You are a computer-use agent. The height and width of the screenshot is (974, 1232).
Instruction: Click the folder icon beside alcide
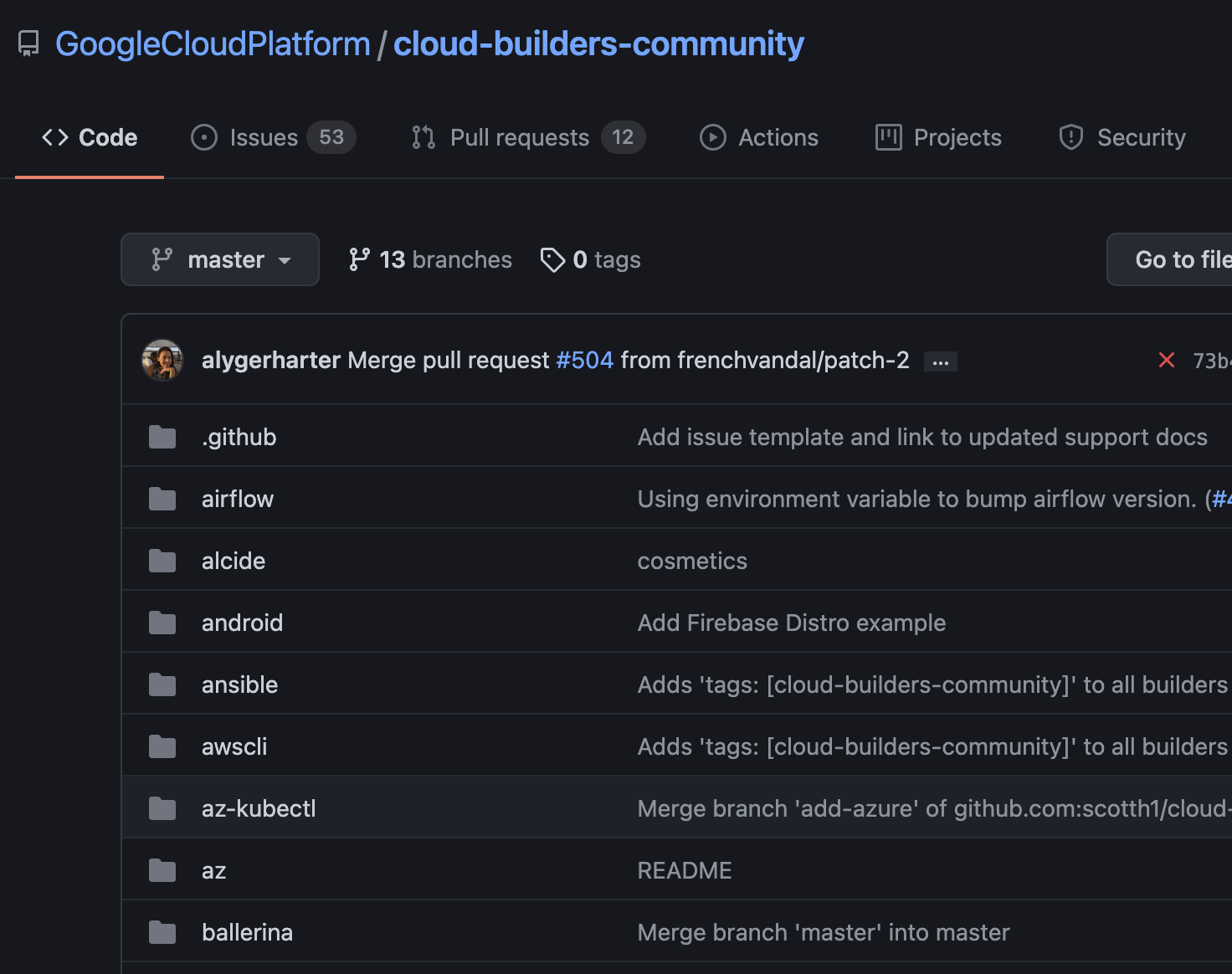[162, 561]
